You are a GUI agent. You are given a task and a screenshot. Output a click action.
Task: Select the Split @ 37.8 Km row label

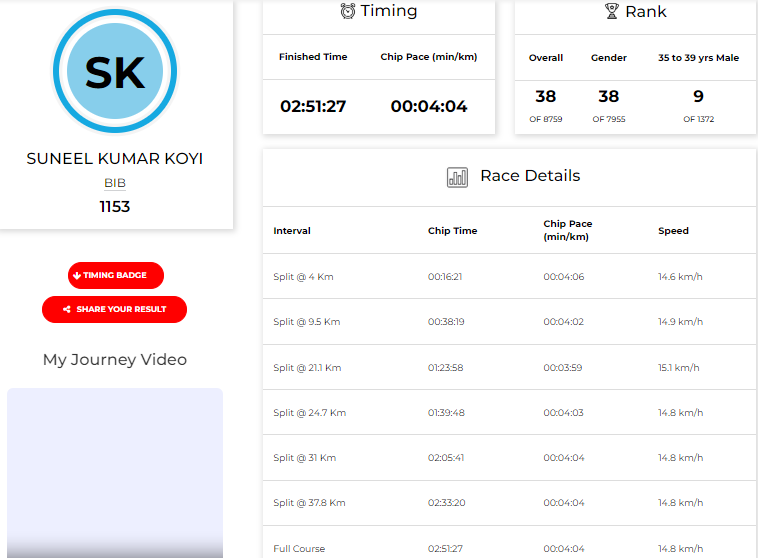[309, 502]
